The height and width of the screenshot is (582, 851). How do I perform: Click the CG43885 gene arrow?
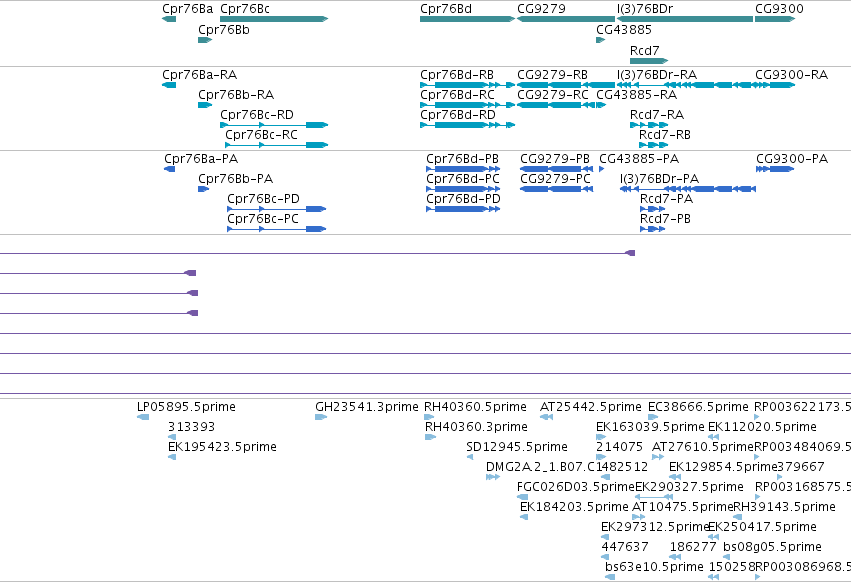[x=600, y=40]
